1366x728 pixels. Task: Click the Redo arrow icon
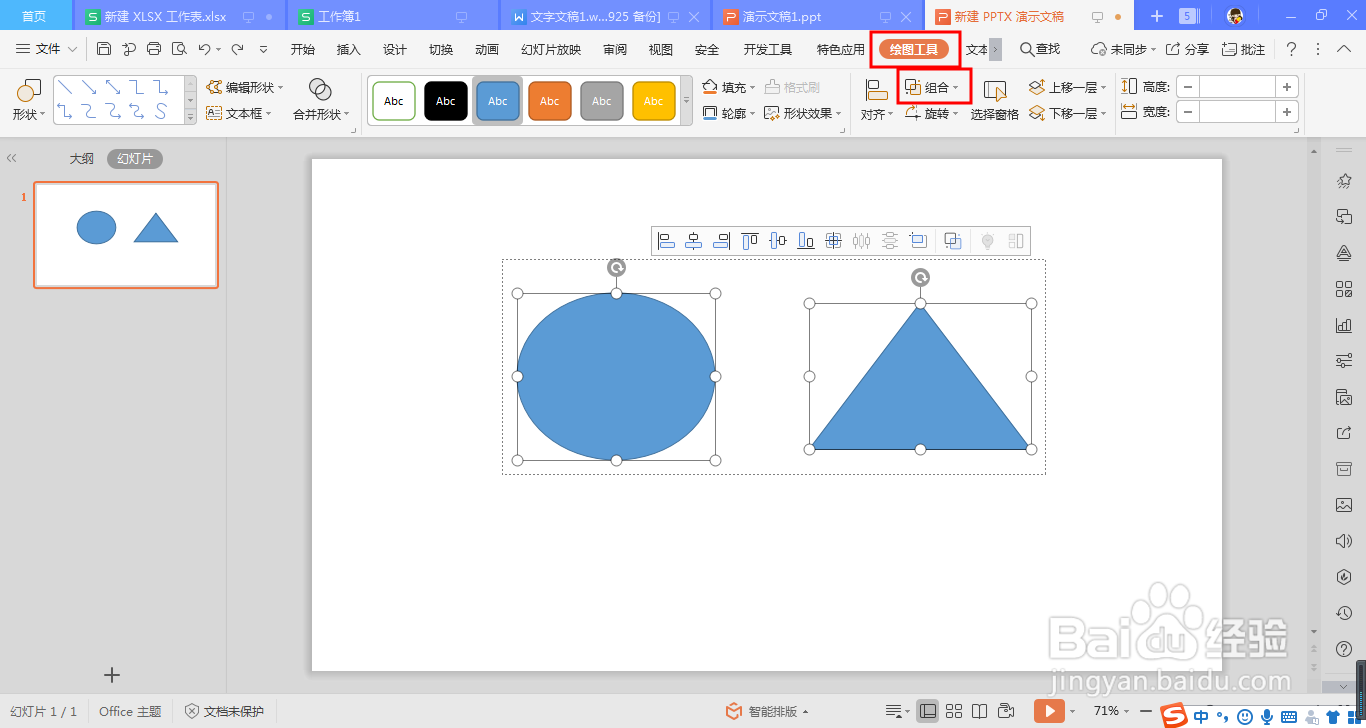[237, 49]
